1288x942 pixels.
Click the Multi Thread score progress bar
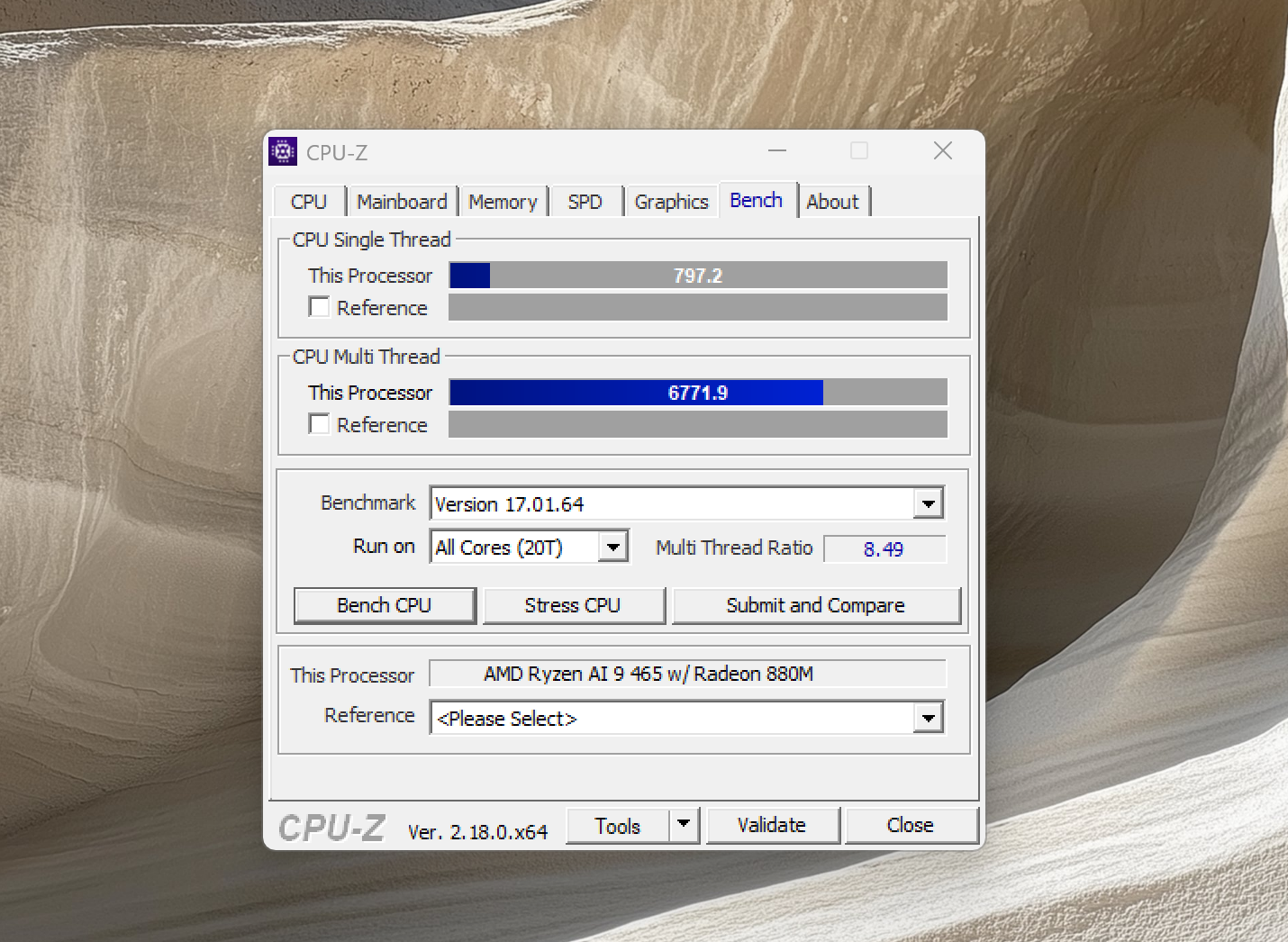point(698,393)
